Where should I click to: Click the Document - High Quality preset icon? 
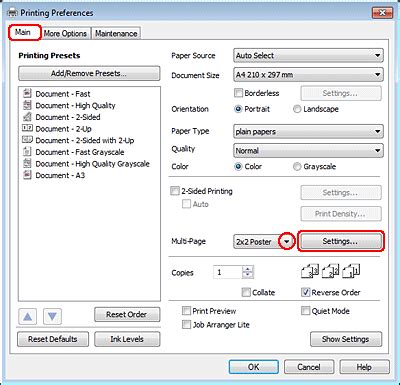coord(27,105)
